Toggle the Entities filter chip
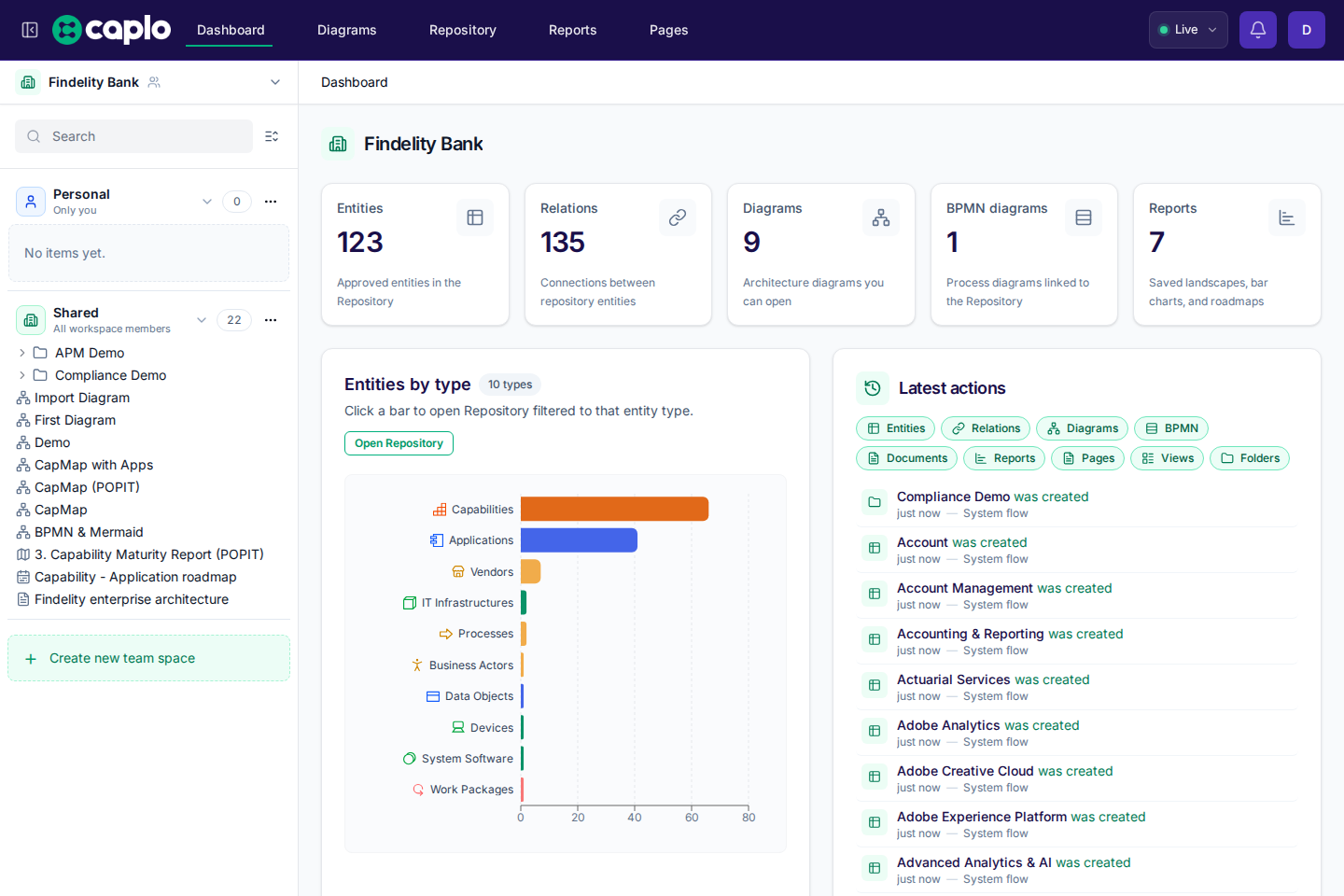 [896, 428]
